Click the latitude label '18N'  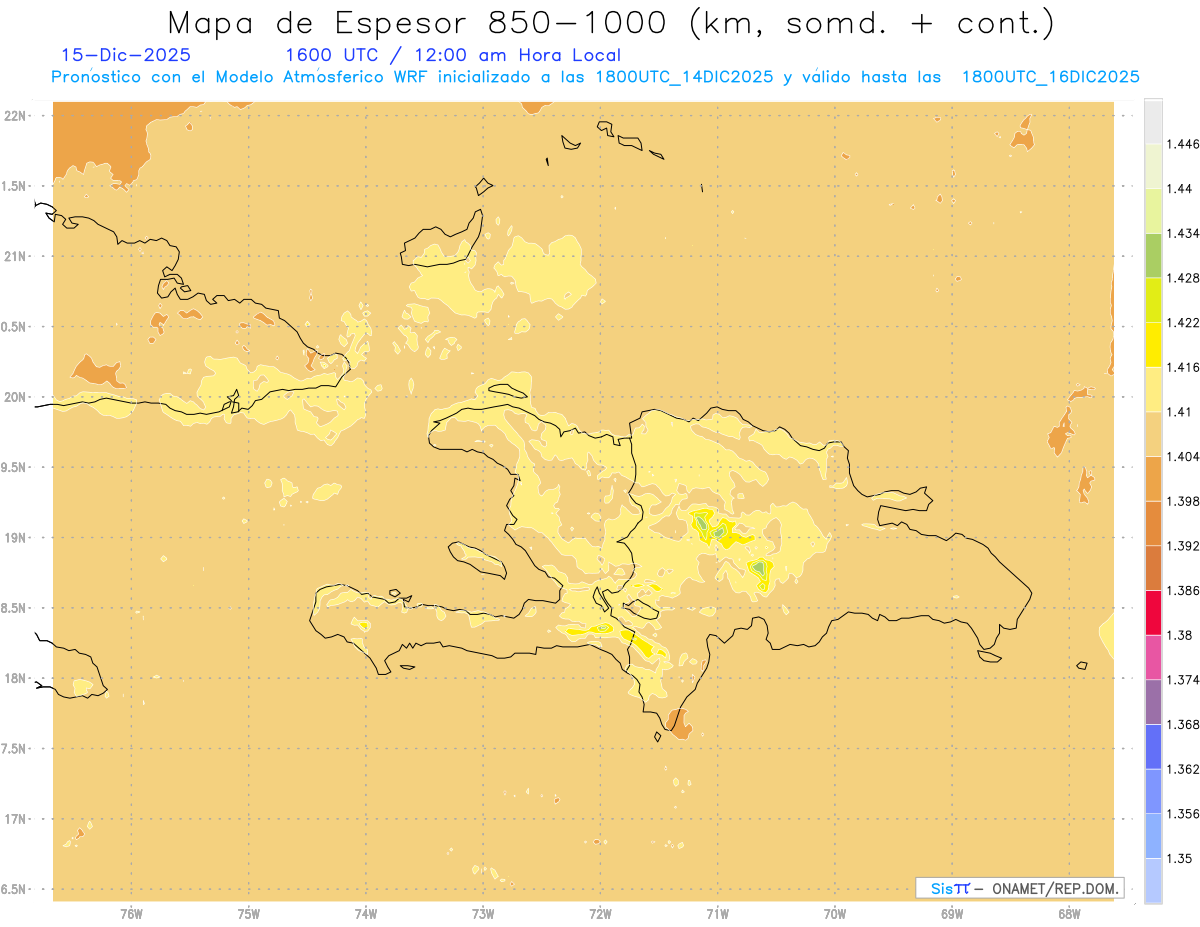[x=16, y=679]
